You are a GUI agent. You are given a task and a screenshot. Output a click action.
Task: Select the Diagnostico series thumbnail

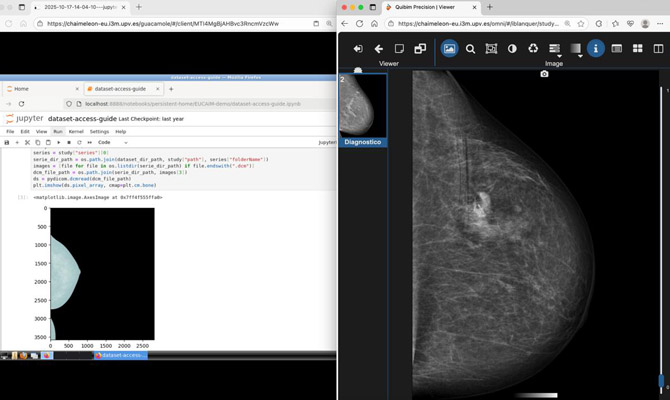tap(363, 110)
